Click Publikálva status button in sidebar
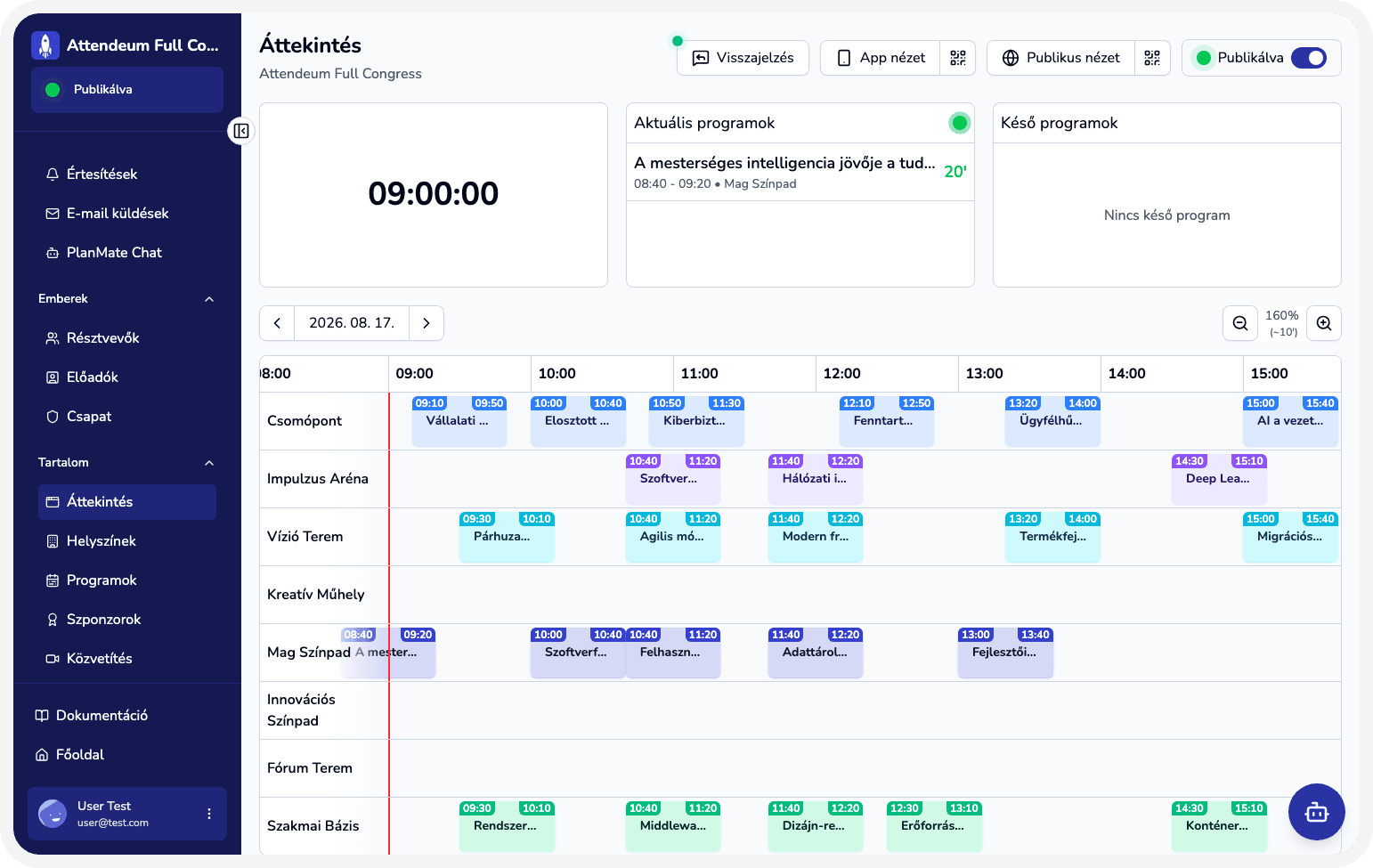The image size is (1373, 868). click(127, 90)
